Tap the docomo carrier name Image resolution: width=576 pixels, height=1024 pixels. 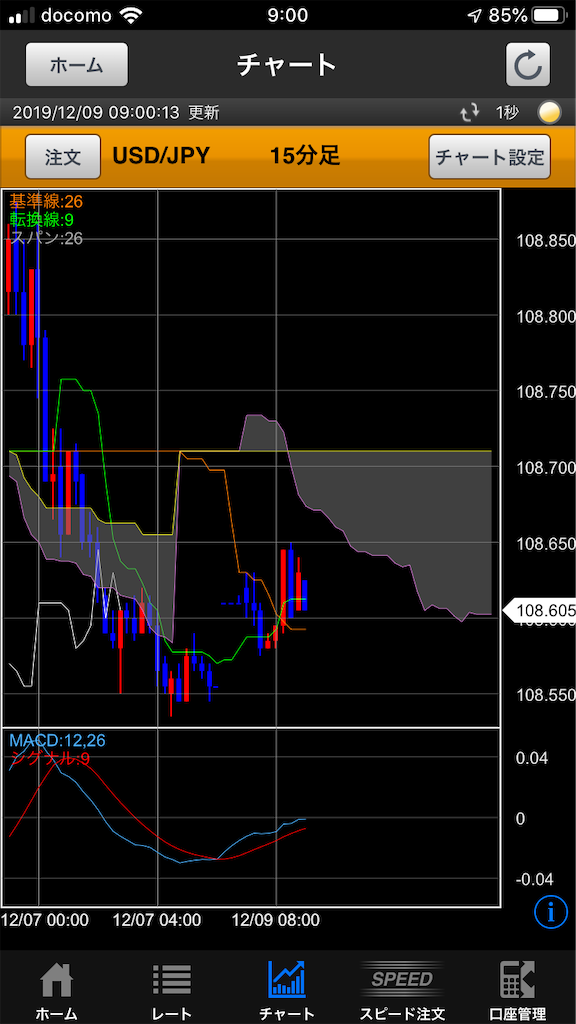tap(76, 16)
